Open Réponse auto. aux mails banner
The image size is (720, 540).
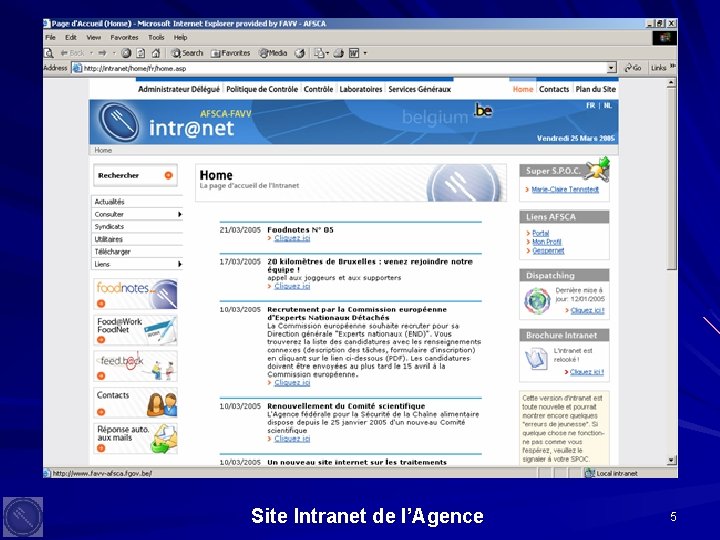tap(135, 439)
